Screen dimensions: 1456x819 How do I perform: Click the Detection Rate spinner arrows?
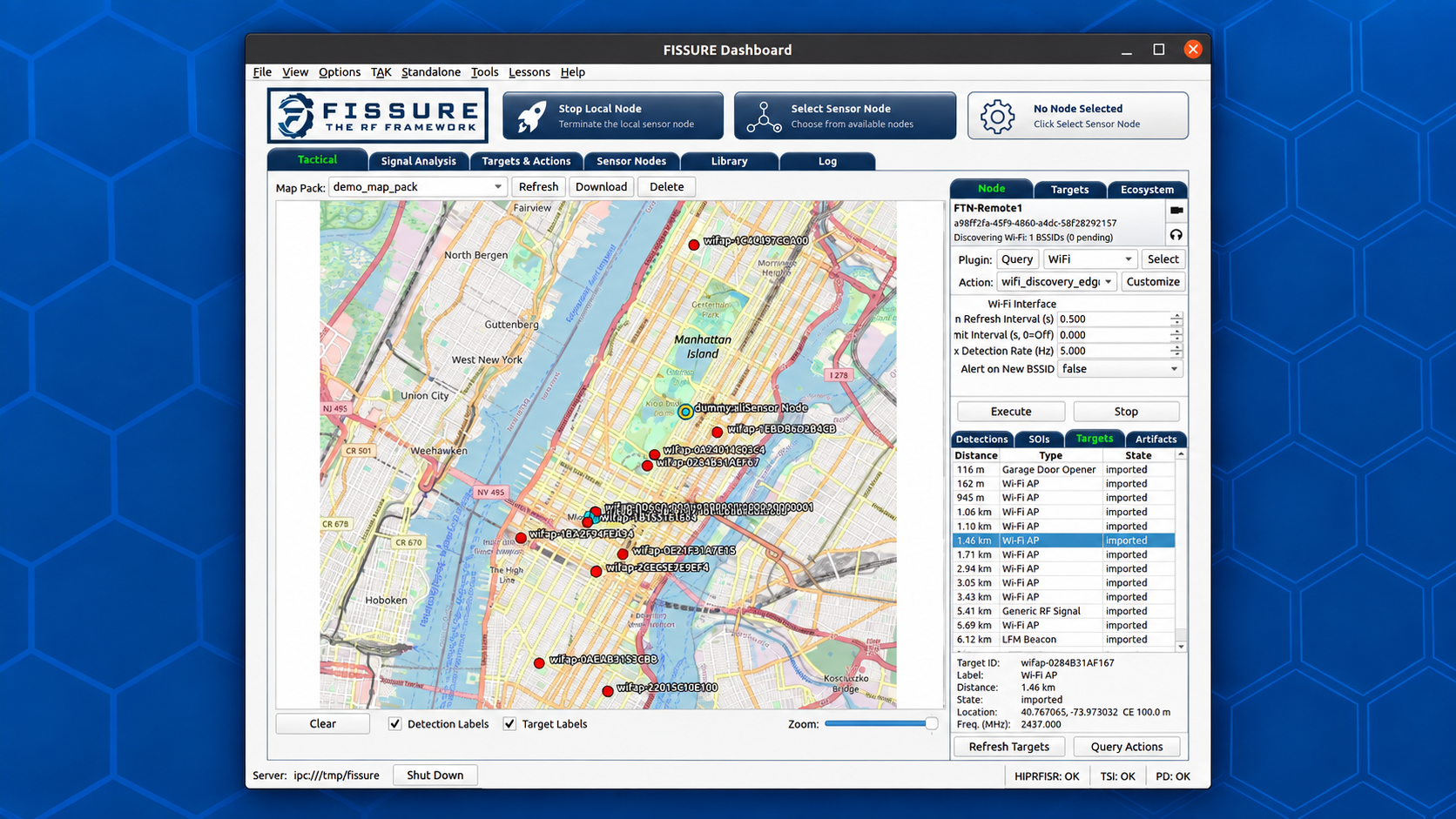(x=1176, y=351)
